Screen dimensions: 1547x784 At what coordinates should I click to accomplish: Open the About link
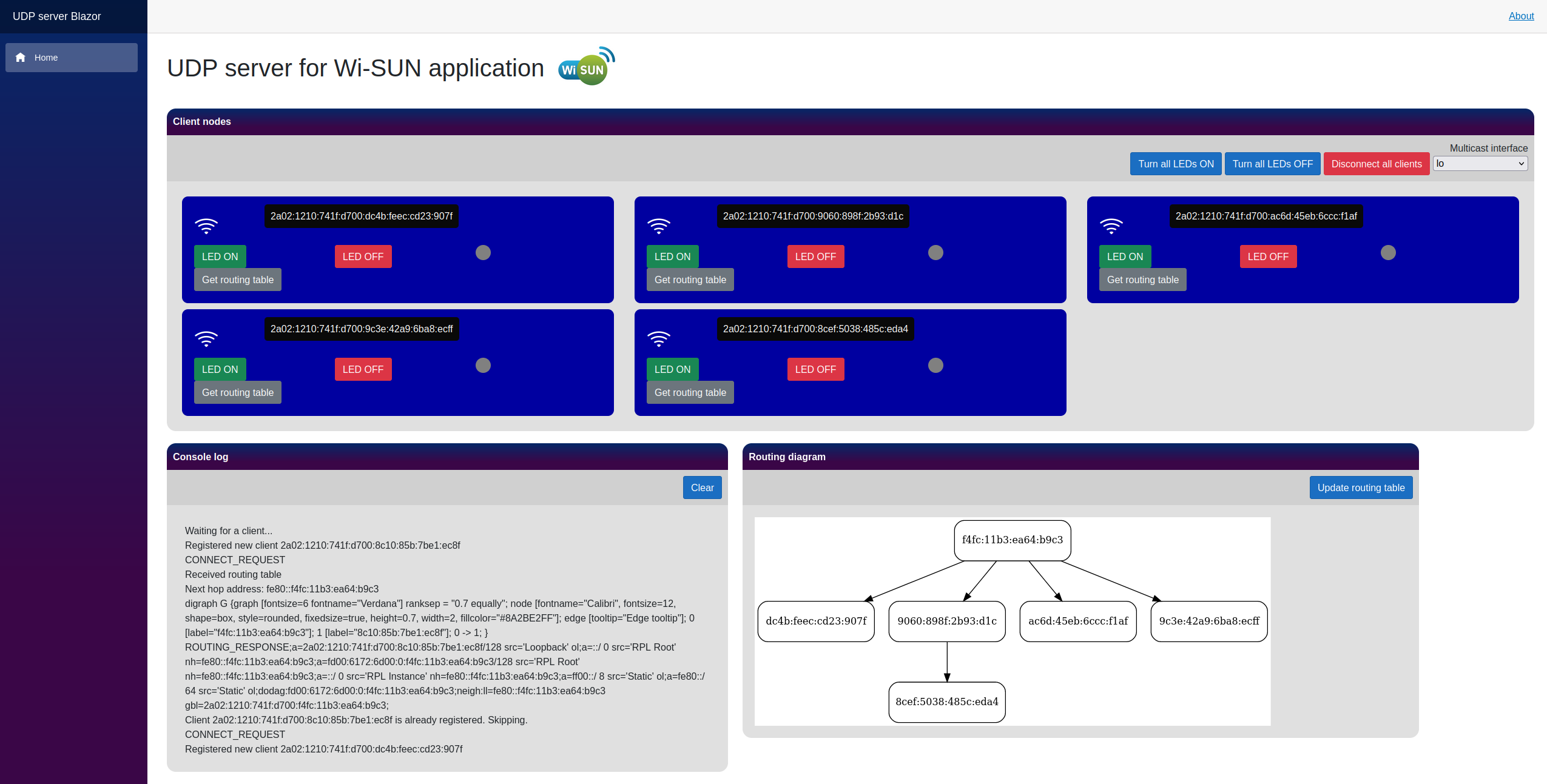[1521, 16]
